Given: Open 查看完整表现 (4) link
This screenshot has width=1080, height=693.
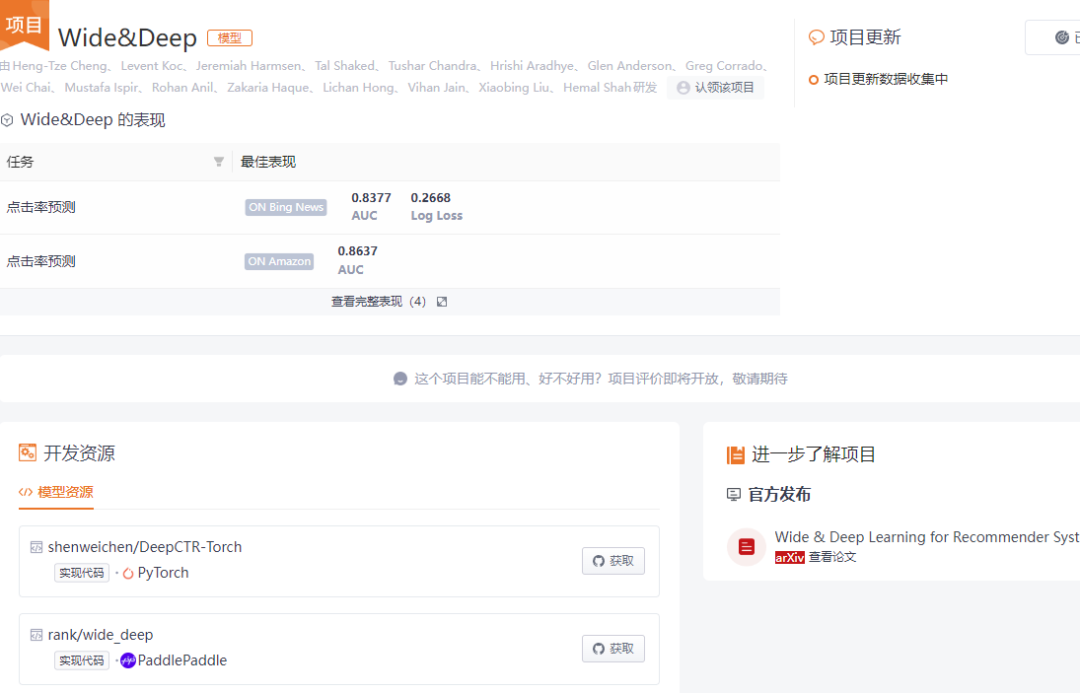Looking at the screenshot, I should pyautogui.click(x=378, y=302).
